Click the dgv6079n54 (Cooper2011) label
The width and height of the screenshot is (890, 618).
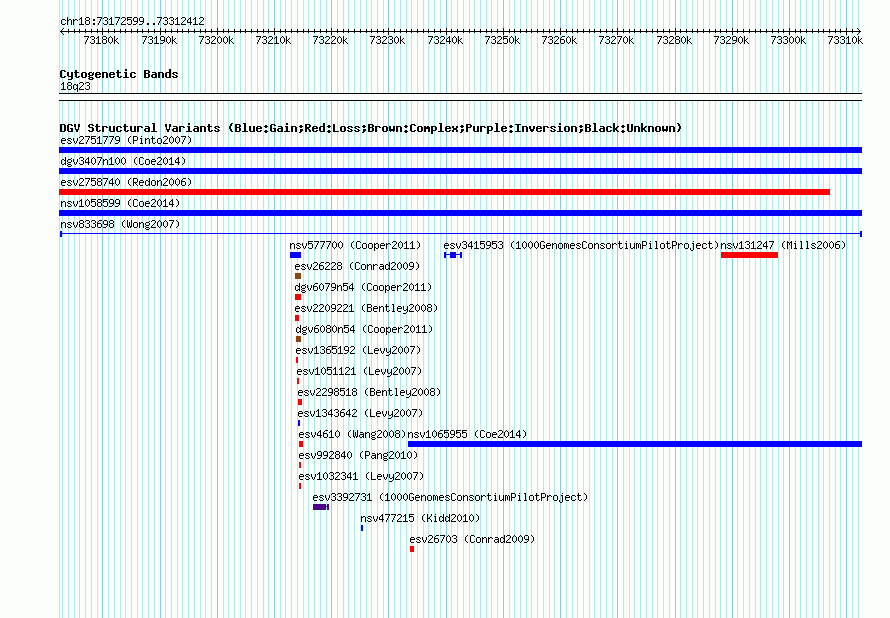click(x=363, y=287)
